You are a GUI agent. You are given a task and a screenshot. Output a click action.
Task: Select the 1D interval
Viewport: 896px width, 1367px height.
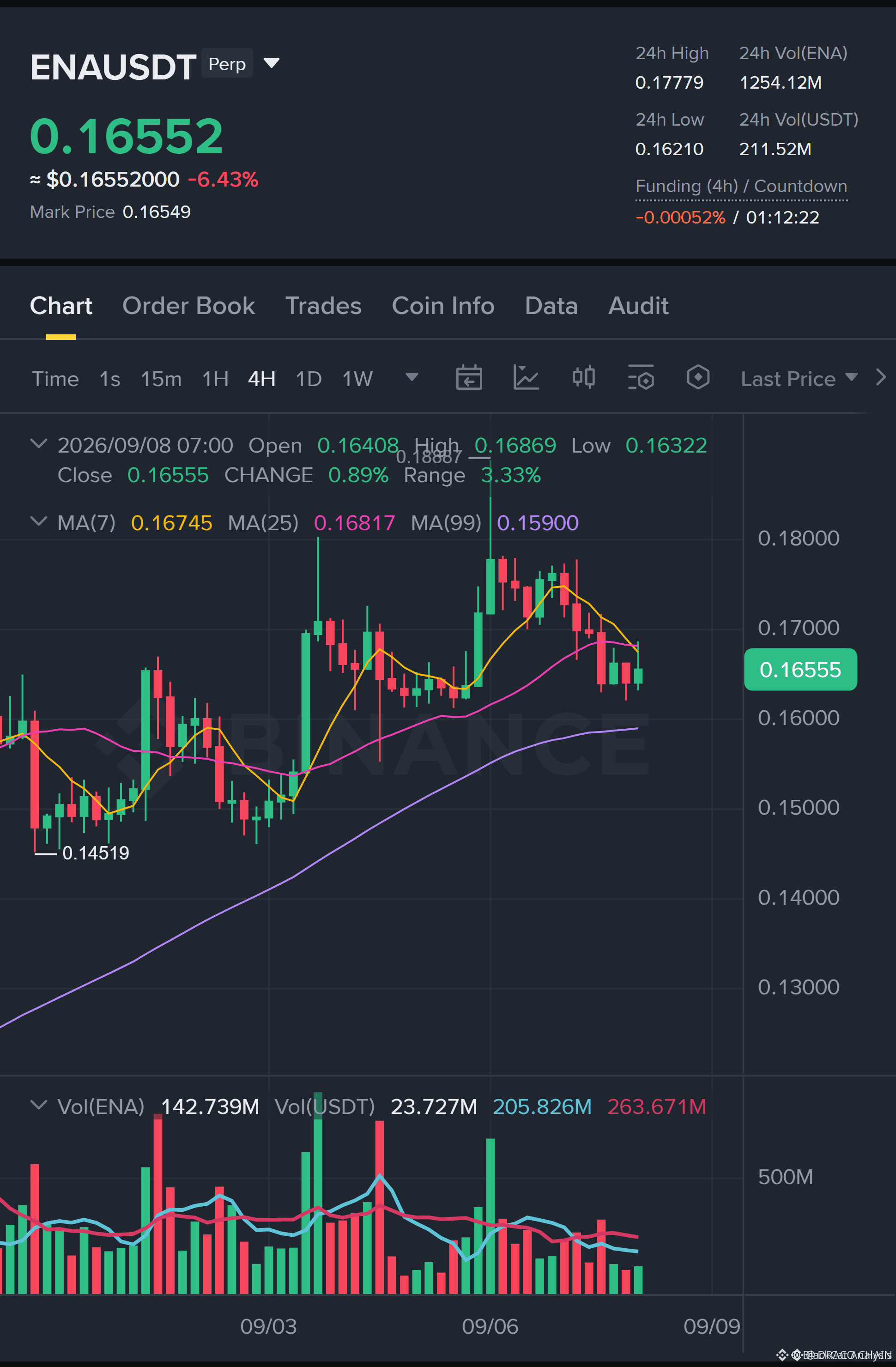tap(309, 379)
